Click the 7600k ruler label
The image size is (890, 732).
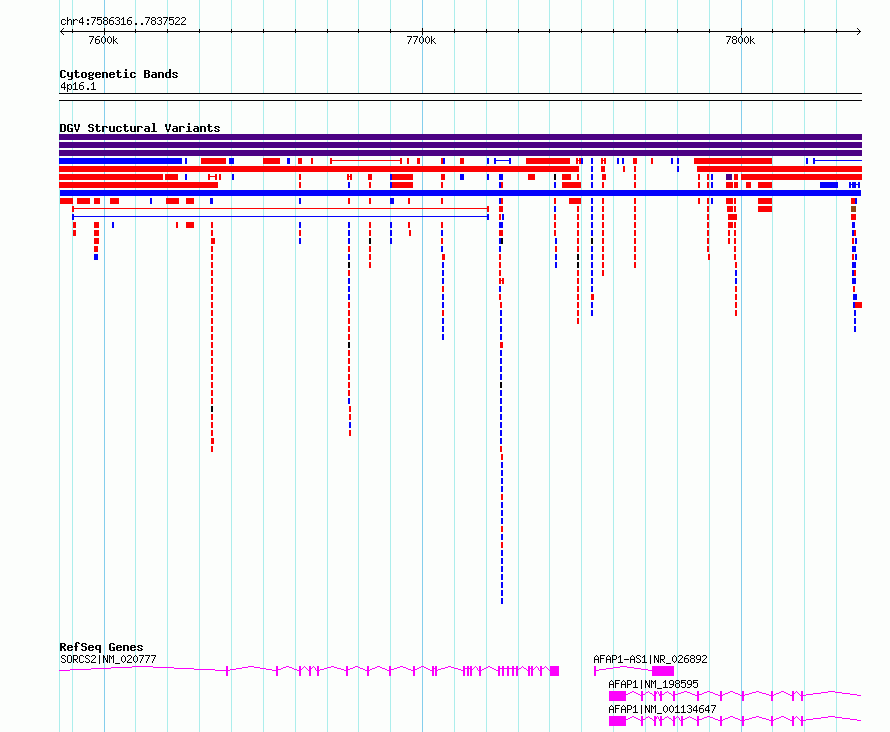pos(103,40)
